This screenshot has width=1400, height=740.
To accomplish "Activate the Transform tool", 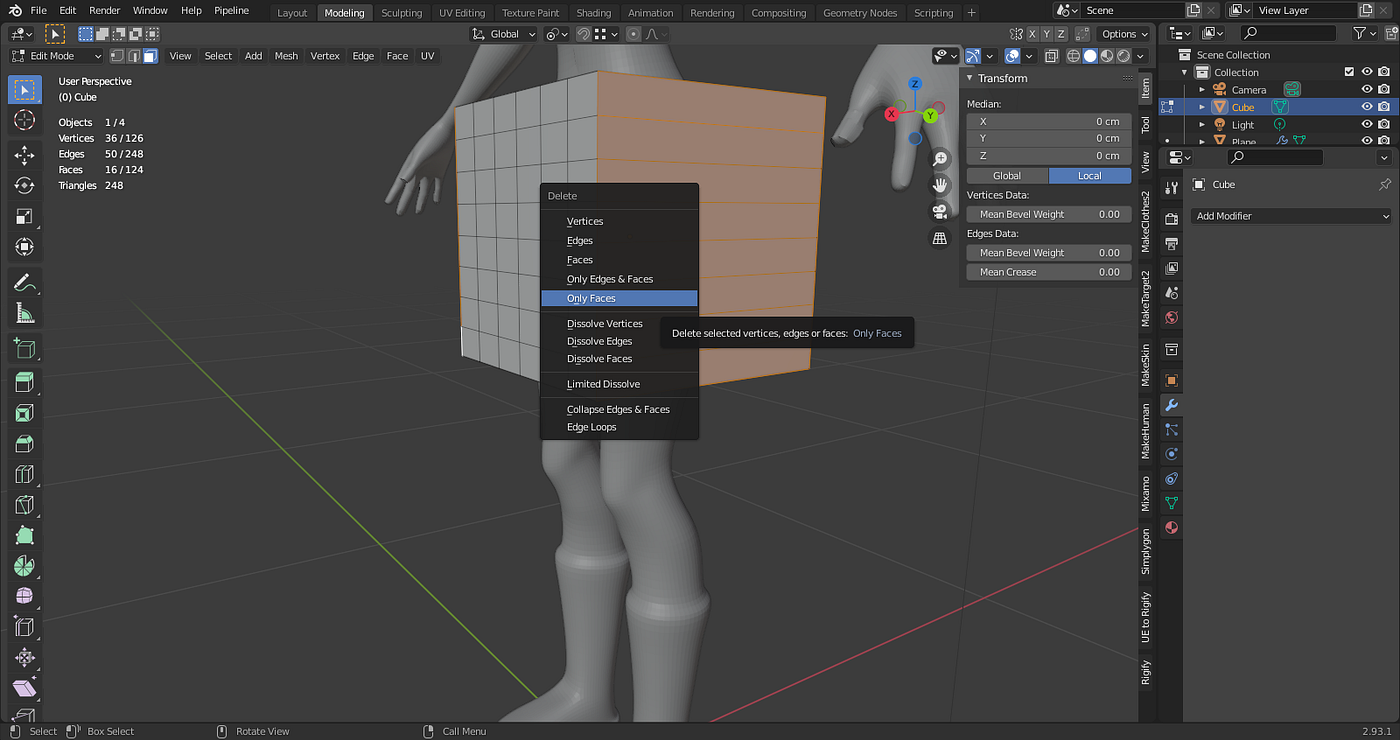I will click(x=25, y=248).
